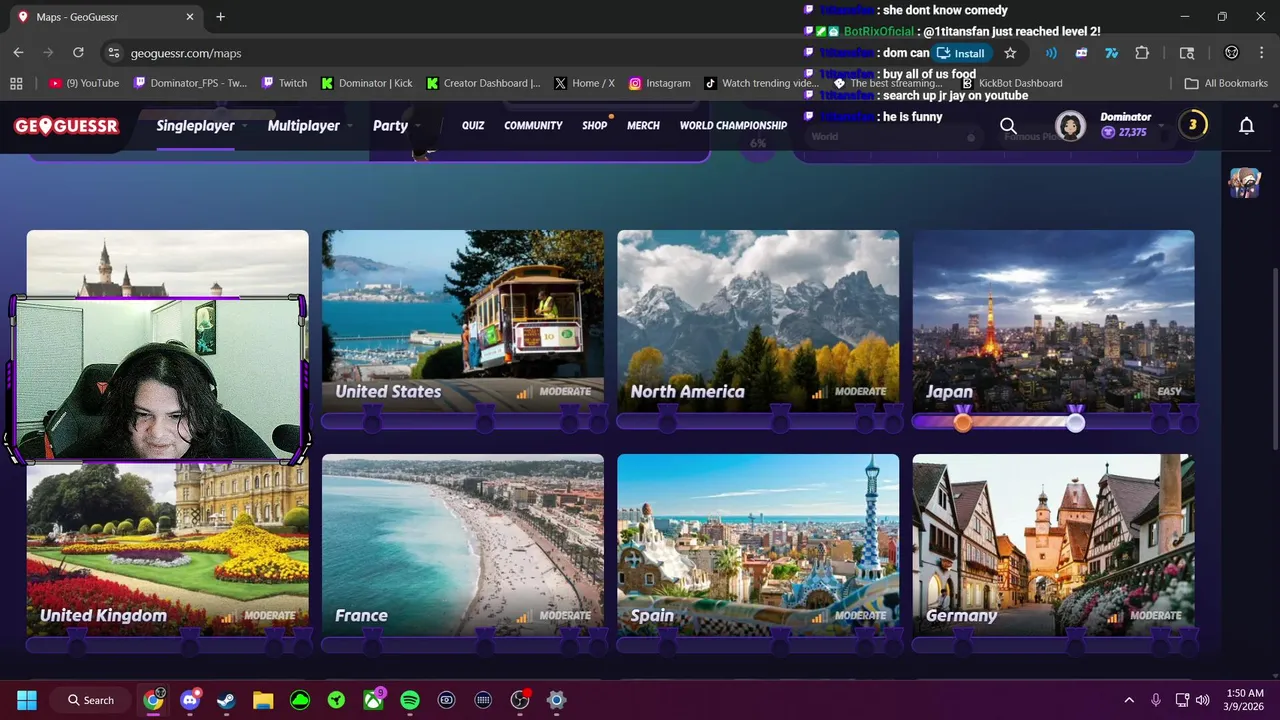Click the Install app button

click(960, 53)
